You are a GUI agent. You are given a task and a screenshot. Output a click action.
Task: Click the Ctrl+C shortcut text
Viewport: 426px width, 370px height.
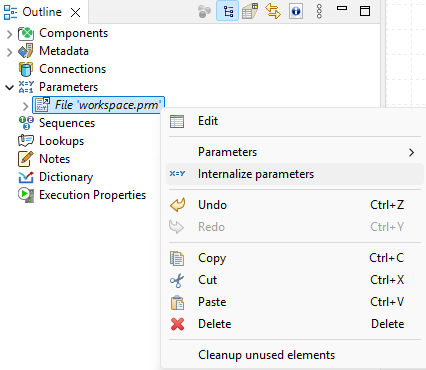(387, 258)
